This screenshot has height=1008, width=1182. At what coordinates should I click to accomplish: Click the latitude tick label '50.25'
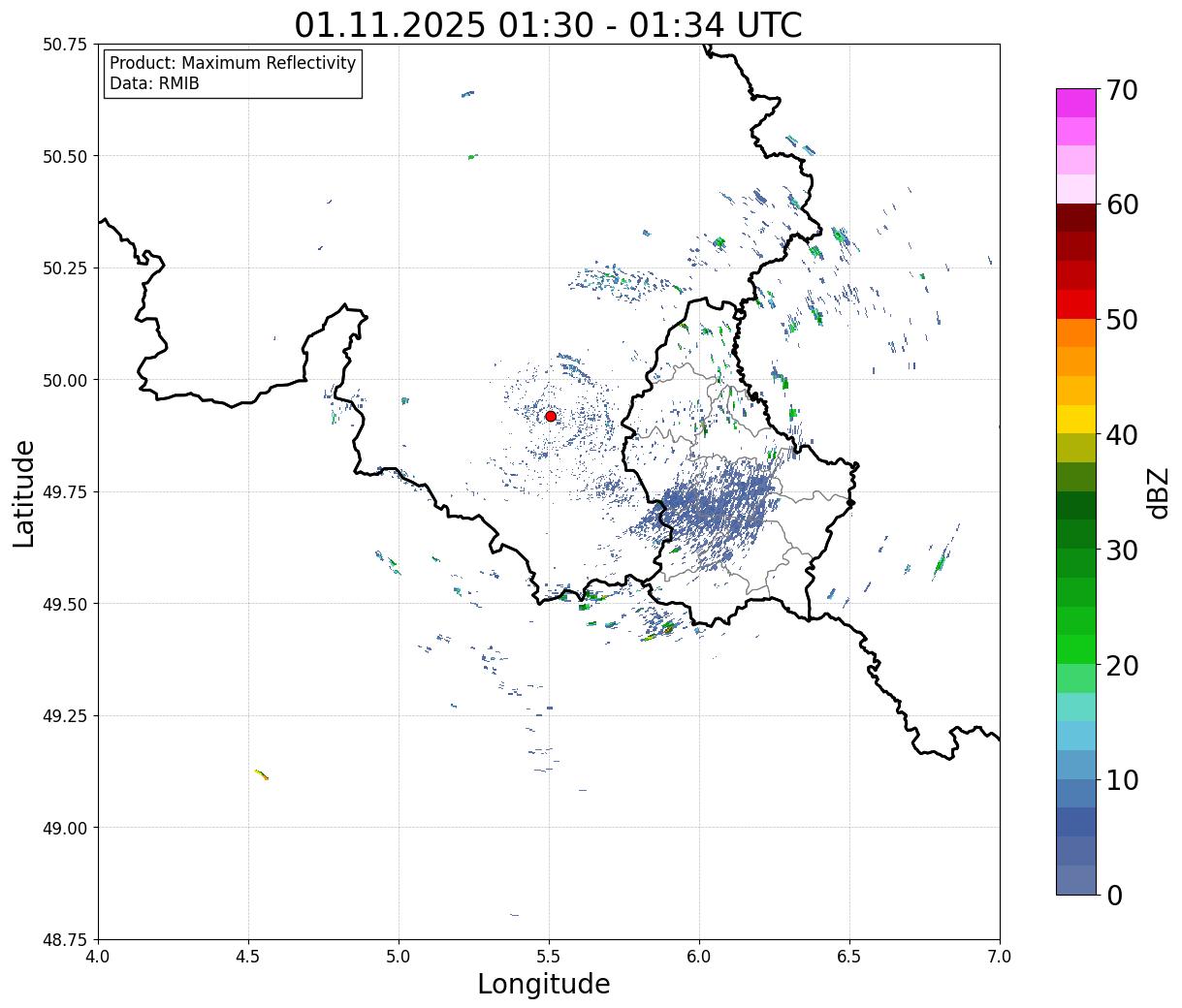point(65,268)
